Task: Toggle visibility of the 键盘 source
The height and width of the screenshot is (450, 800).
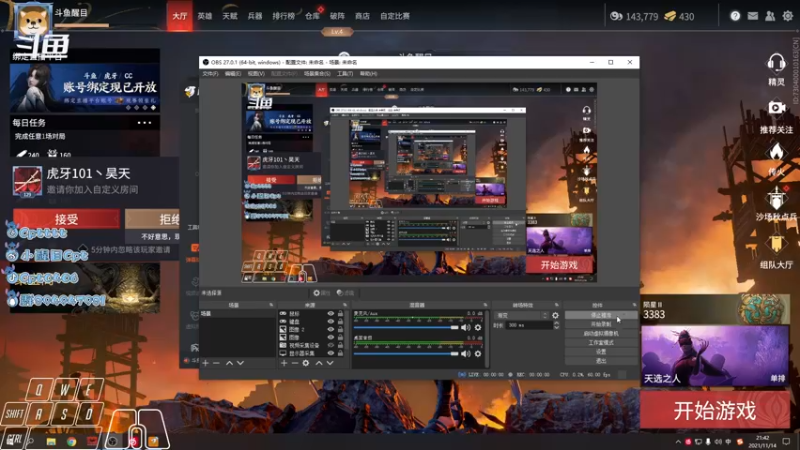Action: 331,321
